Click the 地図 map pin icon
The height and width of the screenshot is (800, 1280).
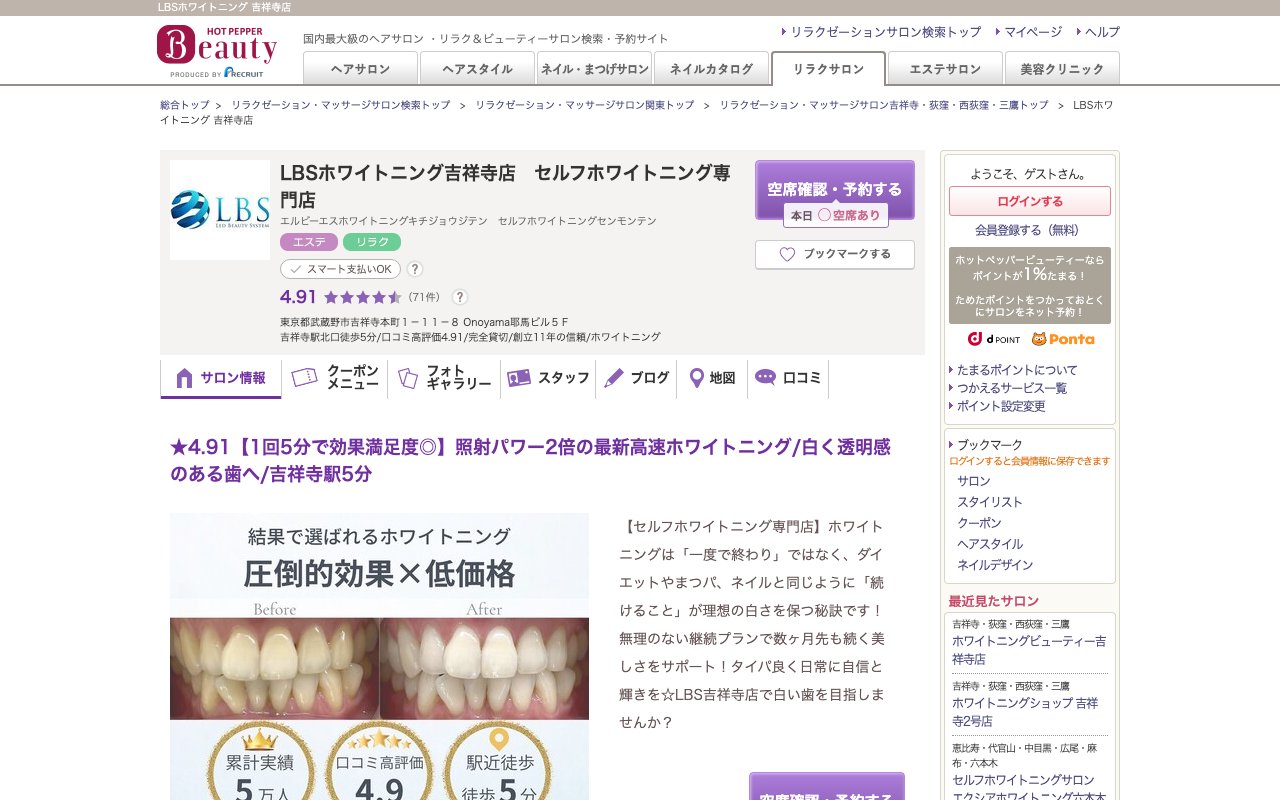(696, 377)
